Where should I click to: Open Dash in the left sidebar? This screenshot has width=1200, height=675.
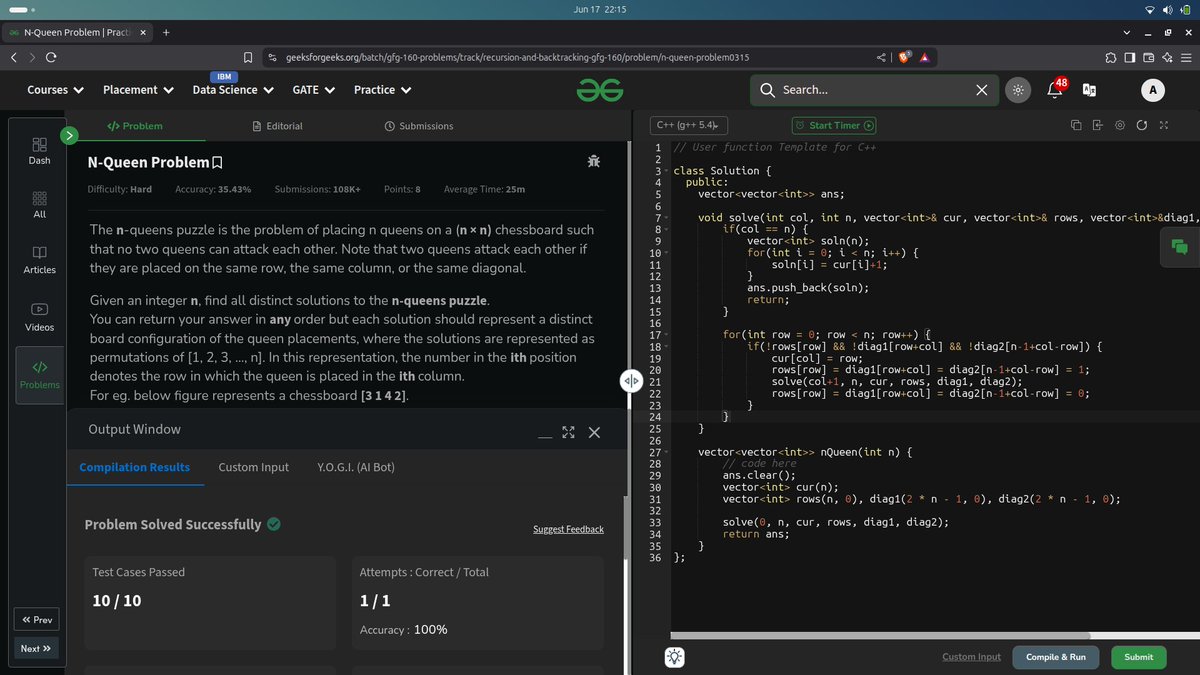point(39,151)
